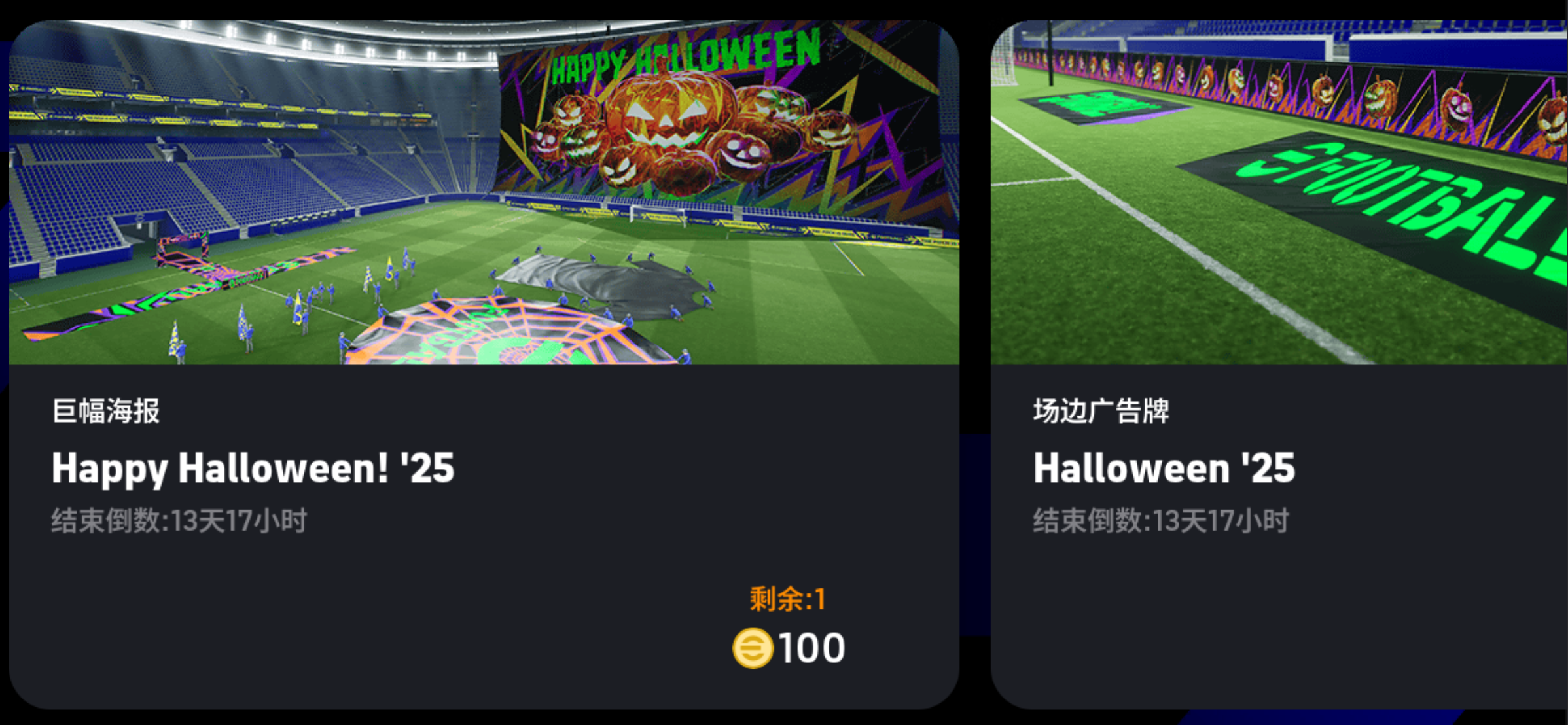
Task: Click the countdown under Happy Halloween! '25
Action: 179,521
